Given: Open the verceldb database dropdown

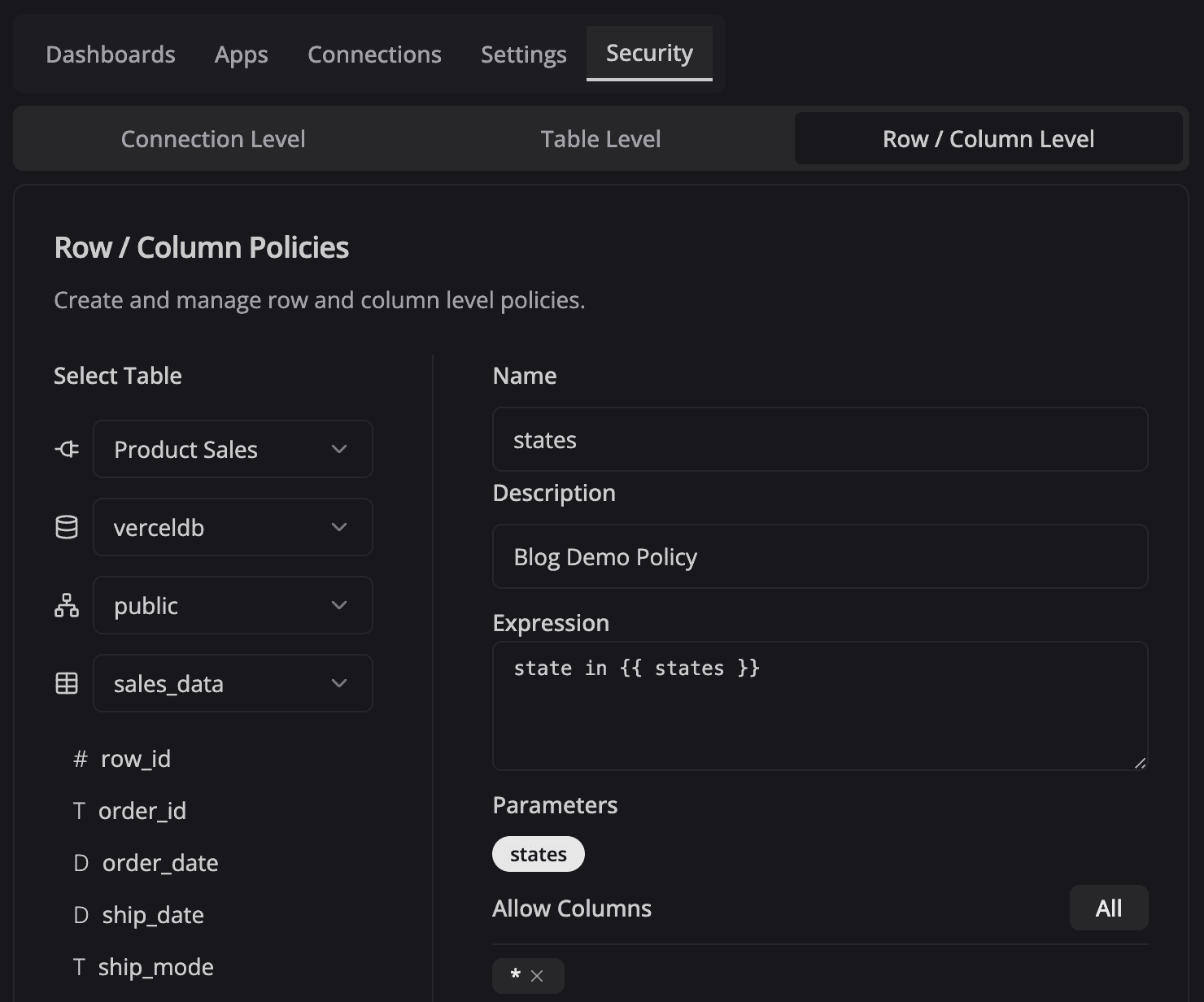Looking at the screenshot, I should tap(233, 527).
